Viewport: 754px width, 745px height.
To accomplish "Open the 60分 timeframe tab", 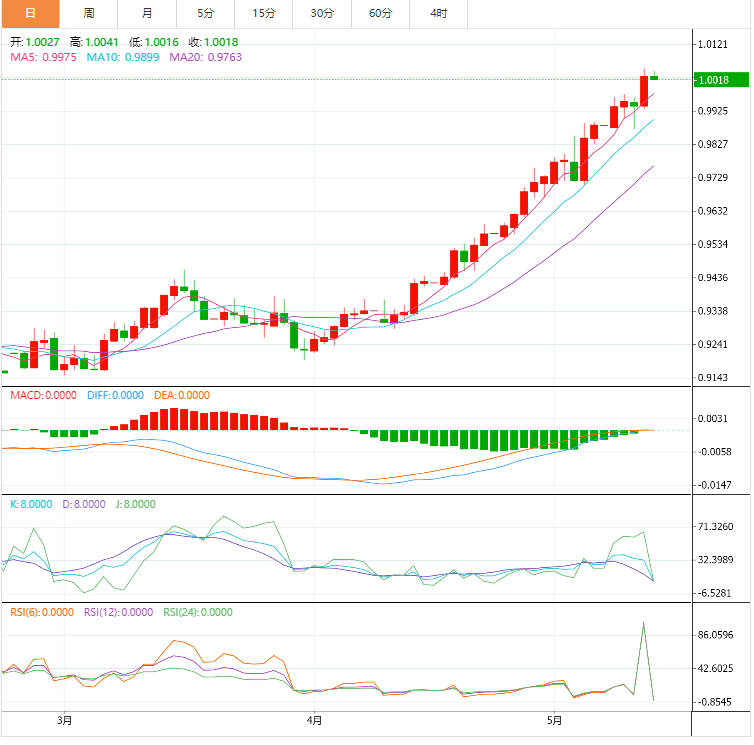I will pyautogui.click(x=381, y=13).
